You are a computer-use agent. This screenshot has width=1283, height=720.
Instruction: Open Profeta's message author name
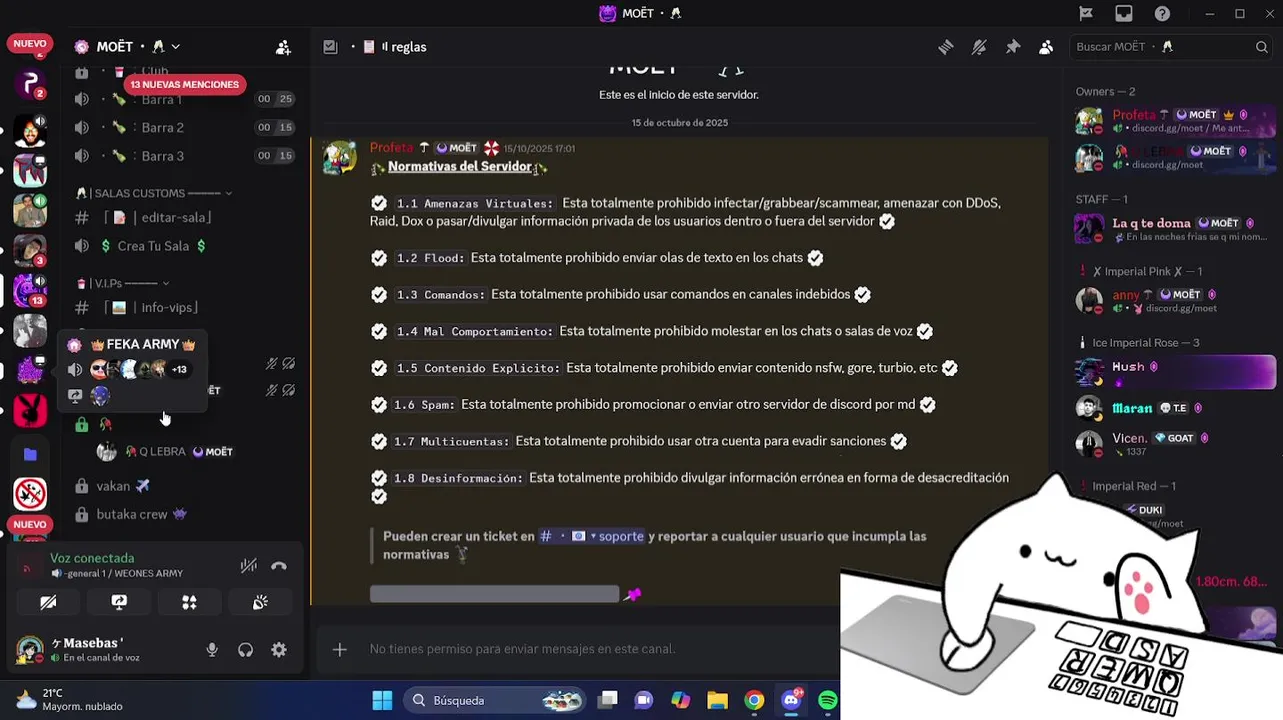tap(391, 148)
